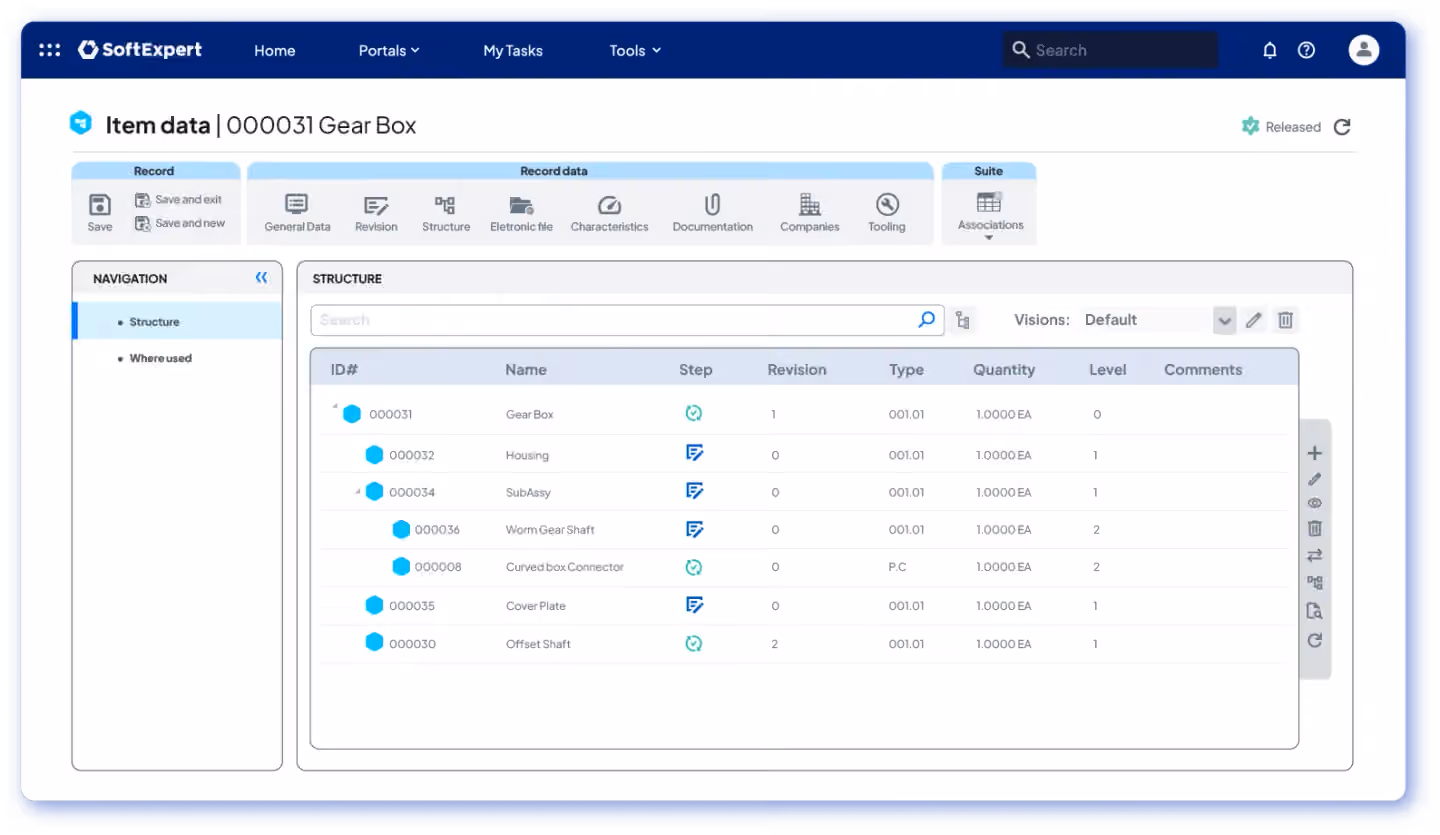Image resolution: width=1440 pixels, height=835 pixels.
Task: Open the Portals menu
Action: 389,50
